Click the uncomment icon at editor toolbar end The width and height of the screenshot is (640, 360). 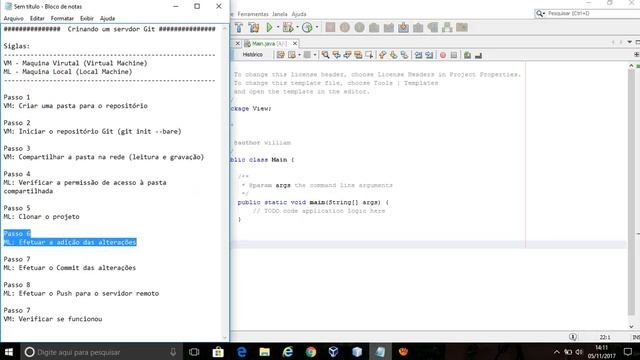478,55
